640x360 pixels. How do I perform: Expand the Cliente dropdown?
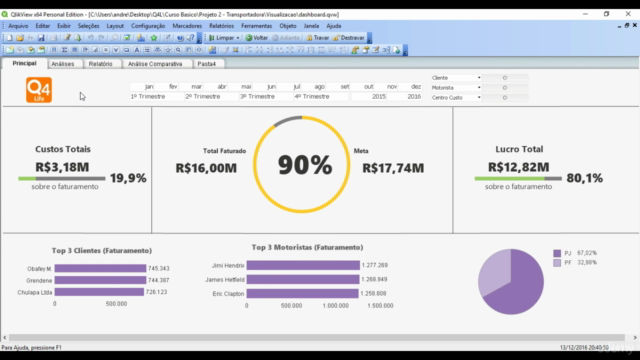tap(479, 78)
